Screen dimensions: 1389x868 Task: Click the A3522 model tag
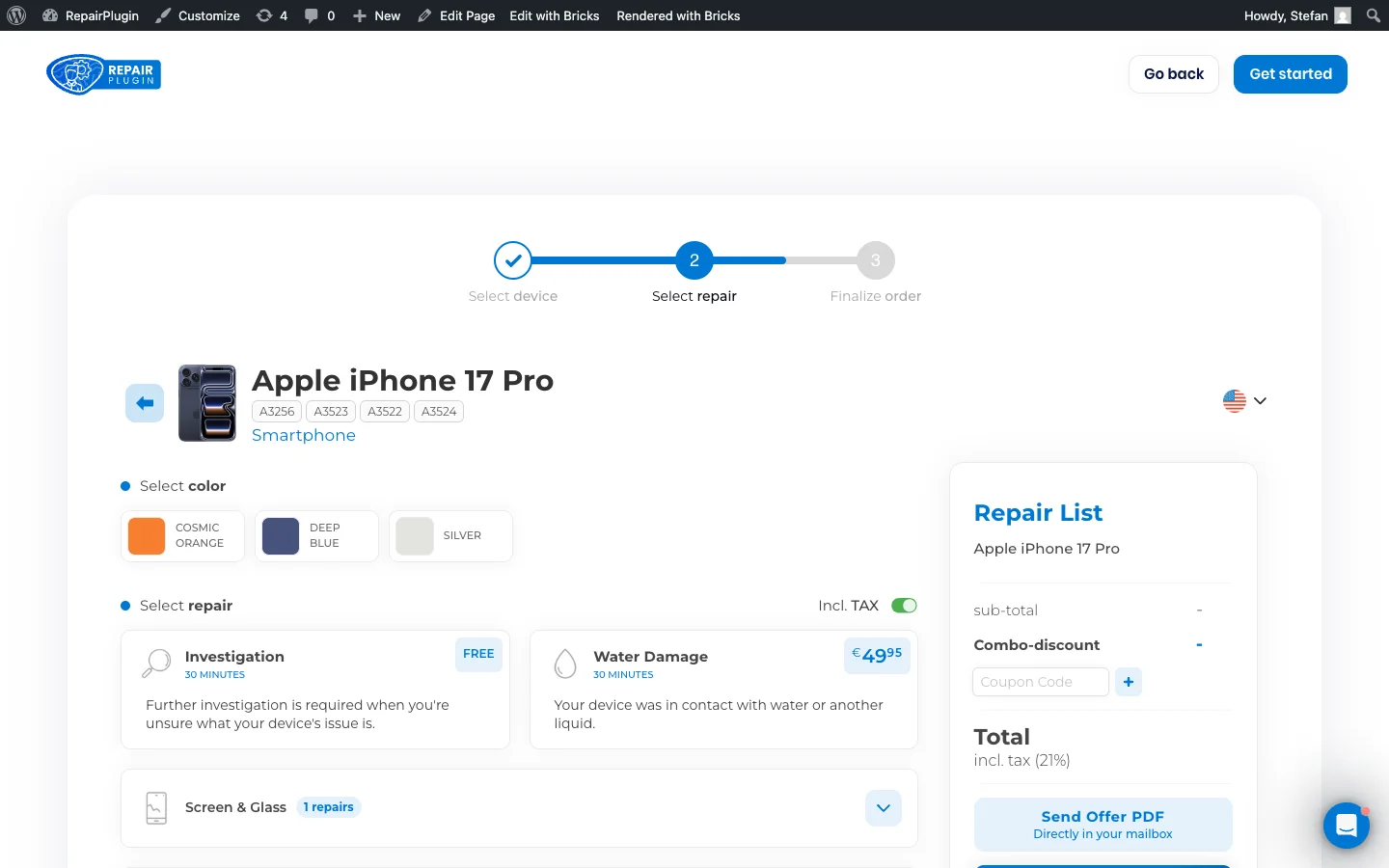(x=385, y=412)
